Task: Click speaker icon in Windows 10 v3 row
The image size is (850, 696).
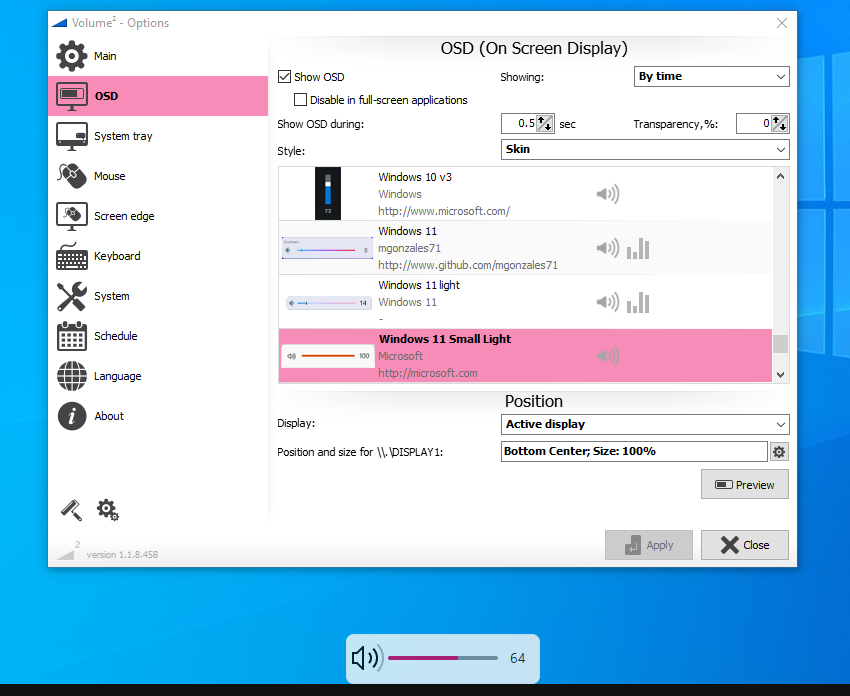Action: [608, 194]
